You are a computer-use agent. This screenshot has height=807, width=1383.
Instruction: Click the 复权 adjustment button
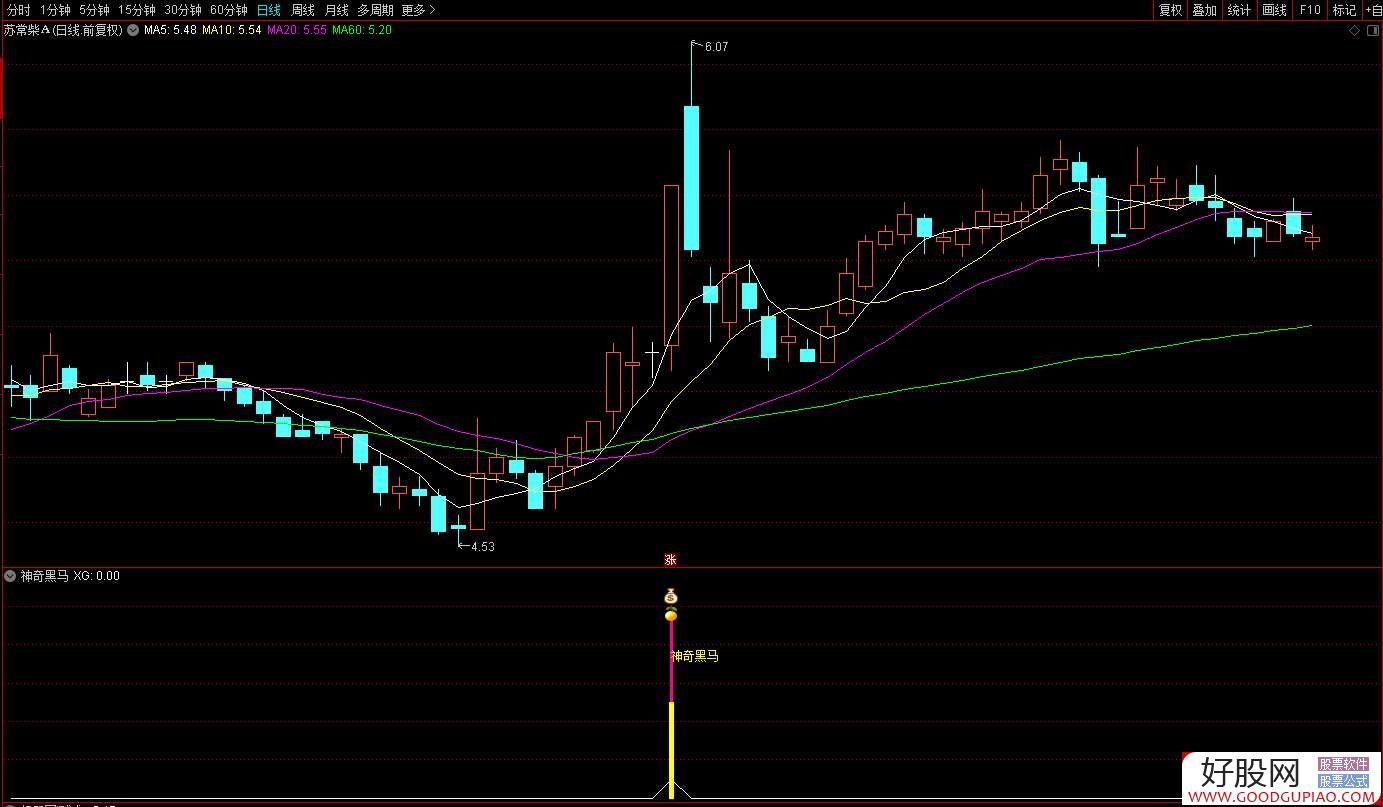pyautogui.click(x=1170, y=10)
